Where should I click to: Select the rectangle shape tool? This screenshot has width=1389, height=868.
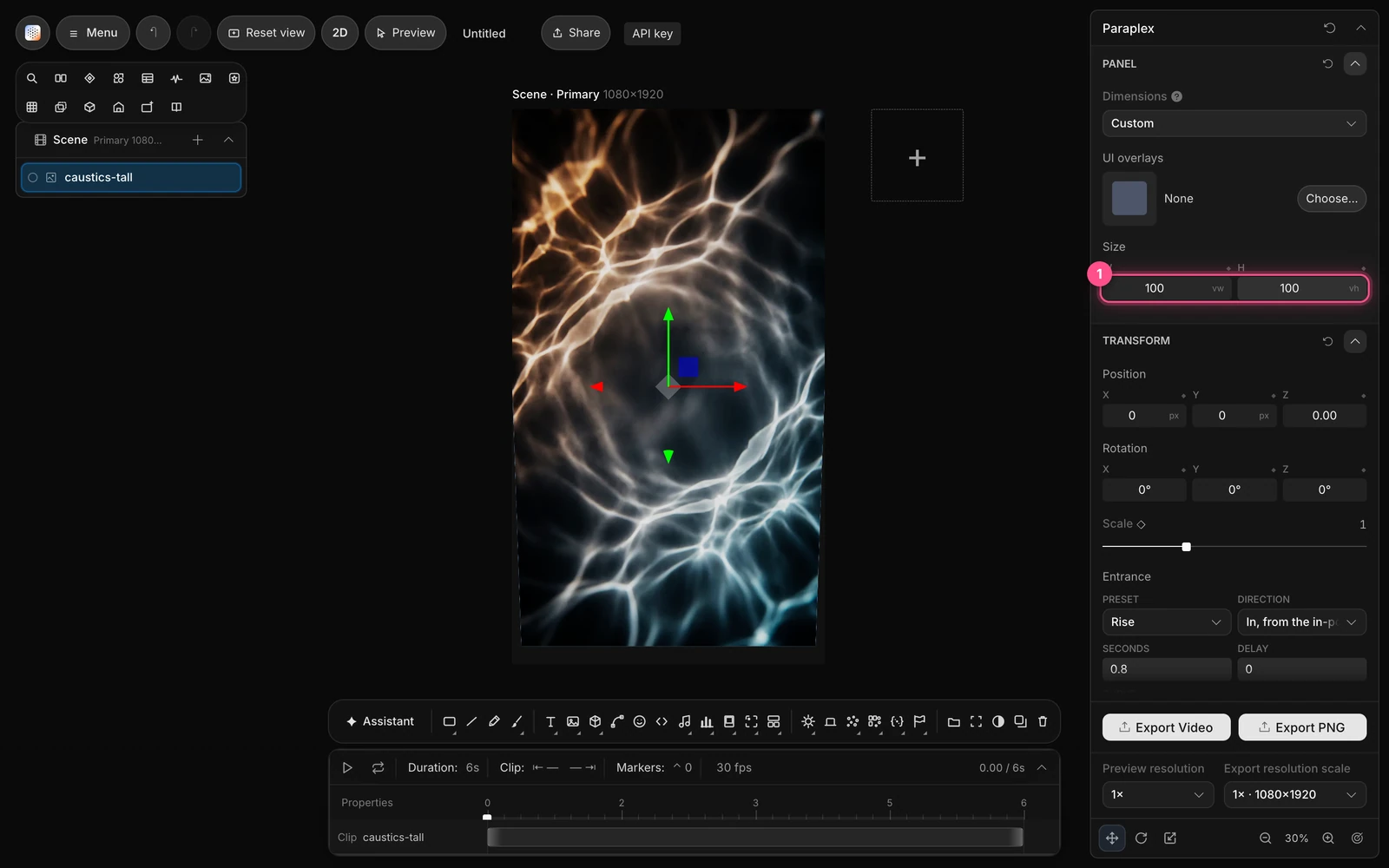pos(449,721)
